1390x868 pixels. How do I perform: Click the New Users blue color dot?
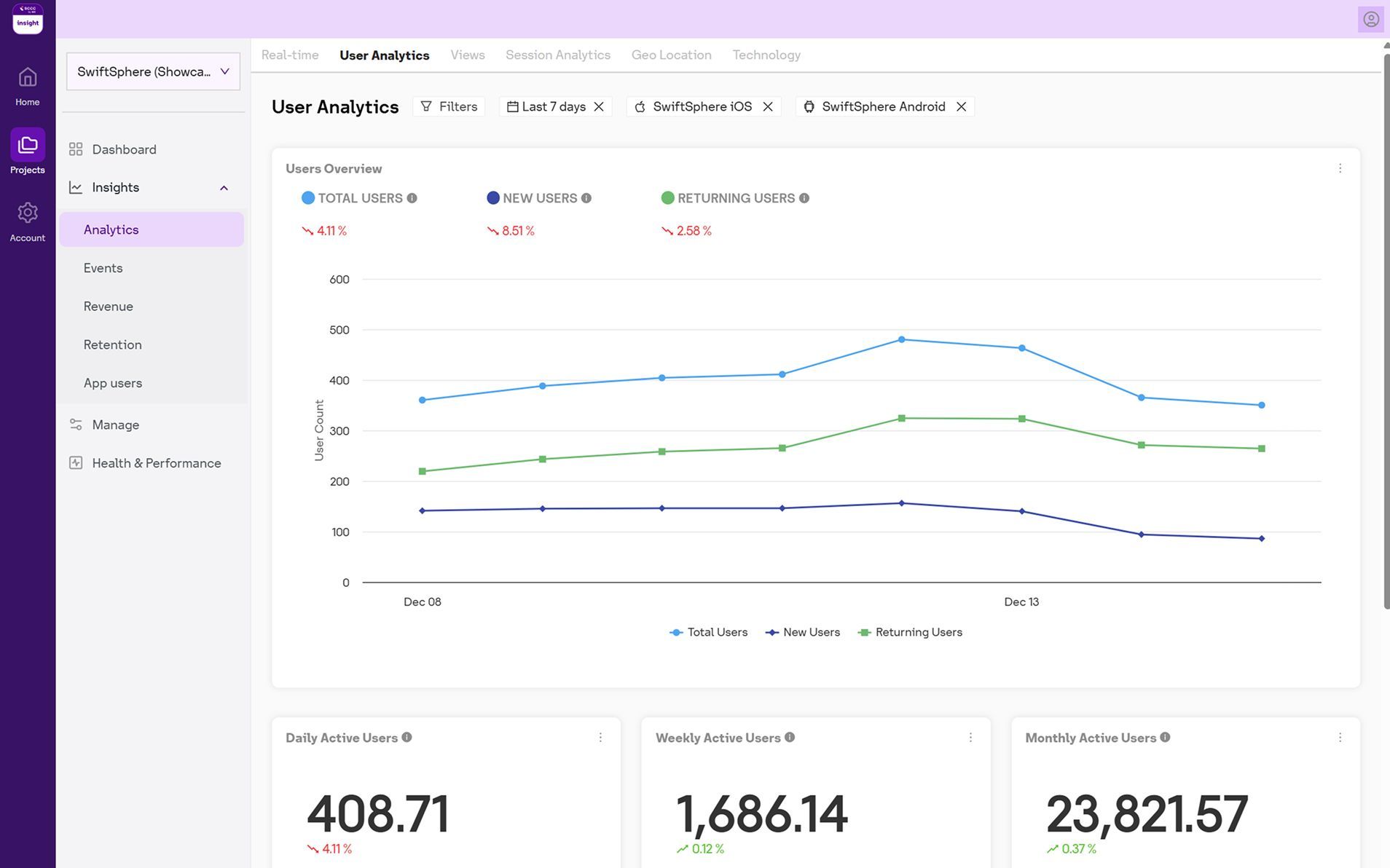[493, 198]
